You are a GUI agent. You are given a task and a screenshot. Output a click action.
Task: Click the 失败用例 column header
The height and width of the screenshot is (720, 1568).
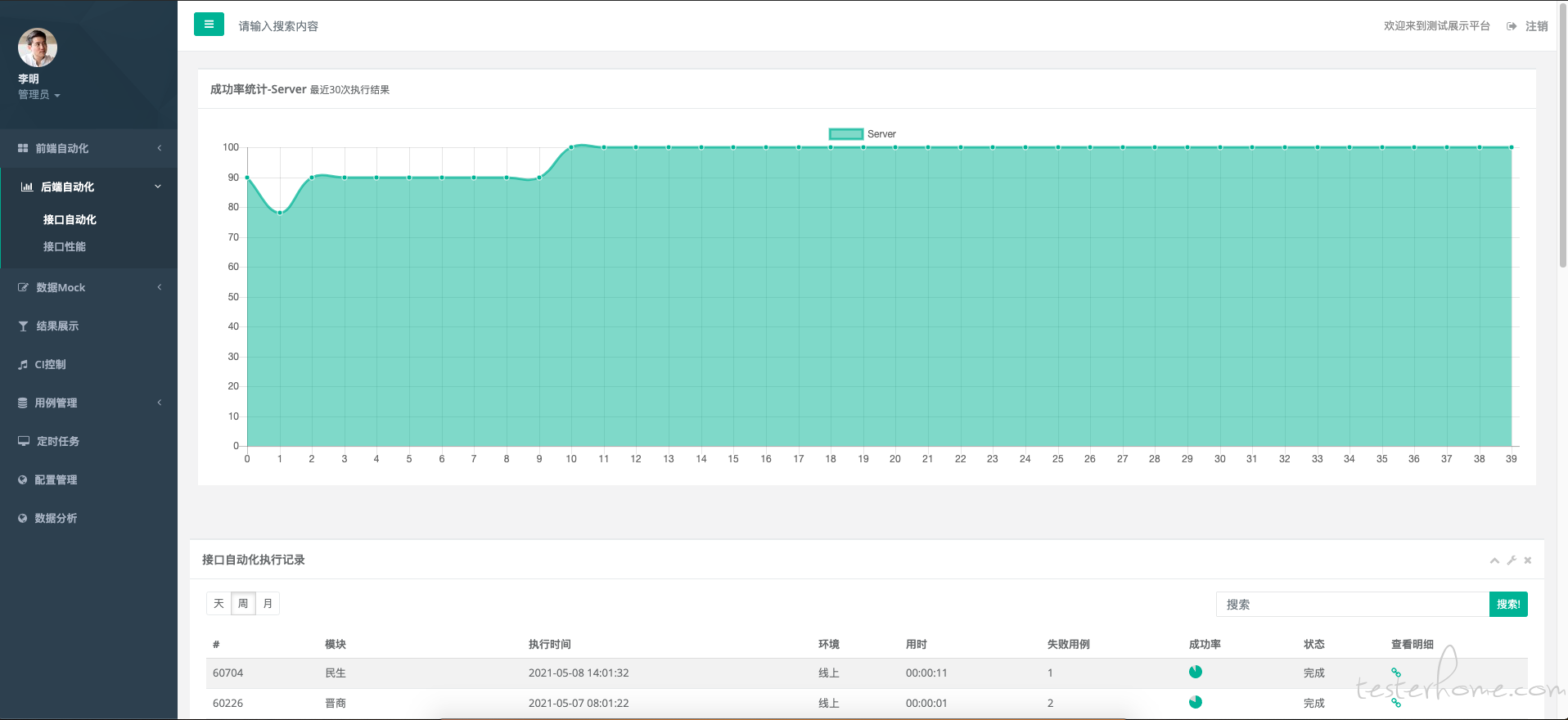click(1069, 645)
